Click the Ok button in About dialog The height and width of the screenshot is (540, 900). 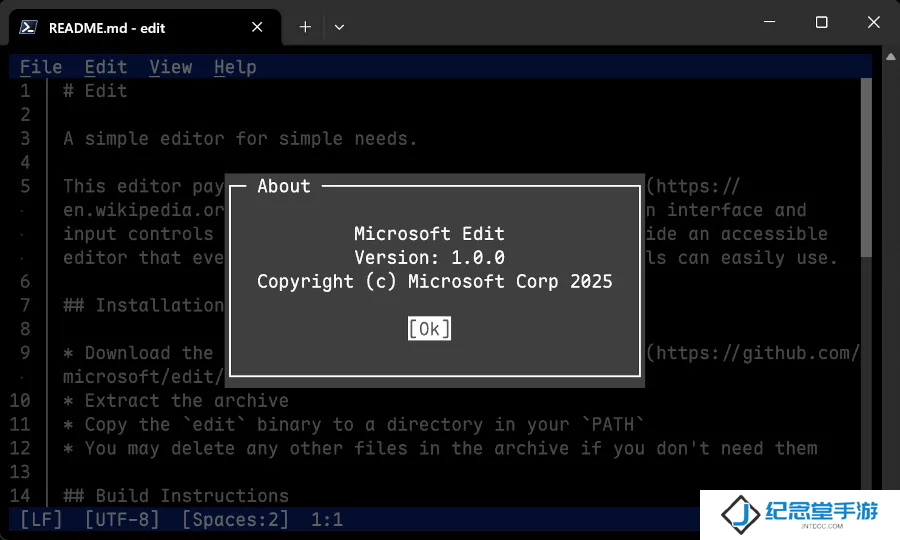point(429,328)
